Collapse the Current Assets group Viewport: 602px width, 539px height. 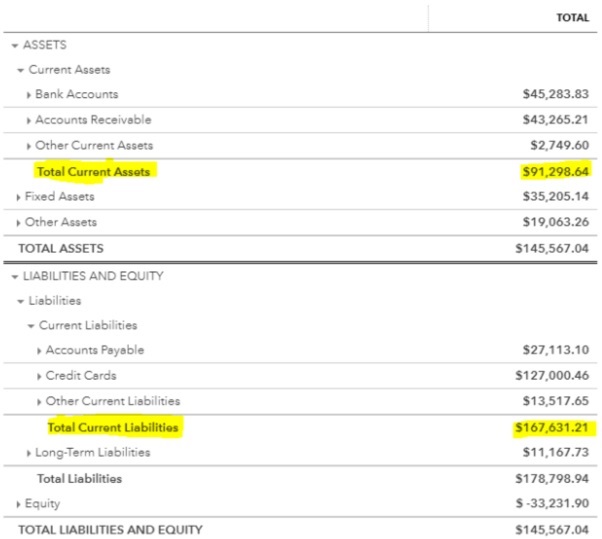pos(21,70)
